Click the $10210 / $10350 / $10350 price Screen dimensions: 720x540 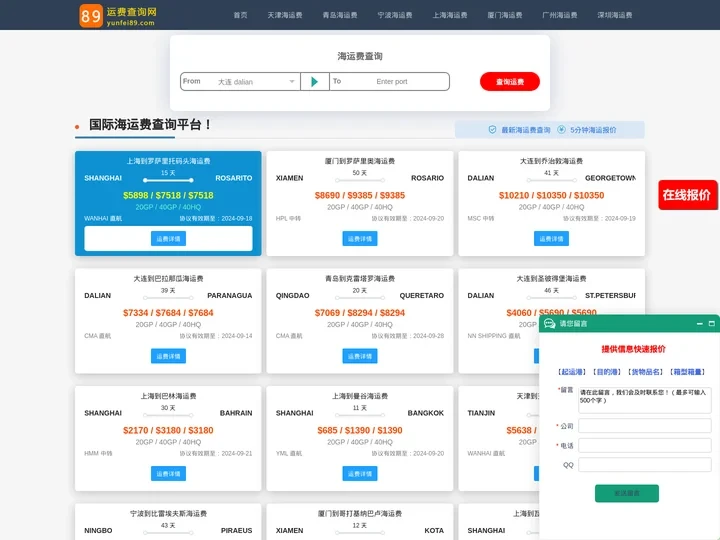coord(551,196)
